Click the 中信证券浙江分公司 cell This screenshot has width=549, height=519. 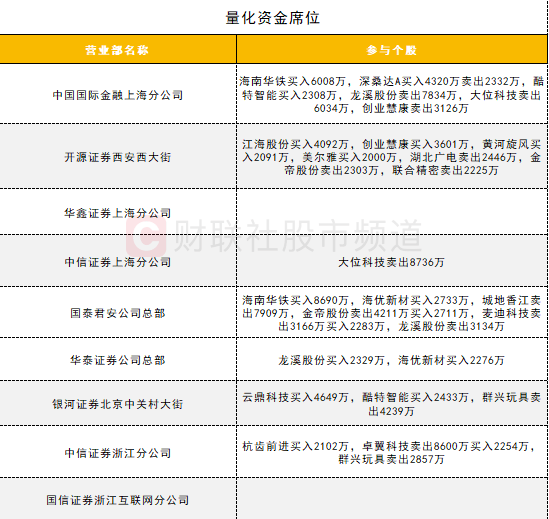click(118, 453)
